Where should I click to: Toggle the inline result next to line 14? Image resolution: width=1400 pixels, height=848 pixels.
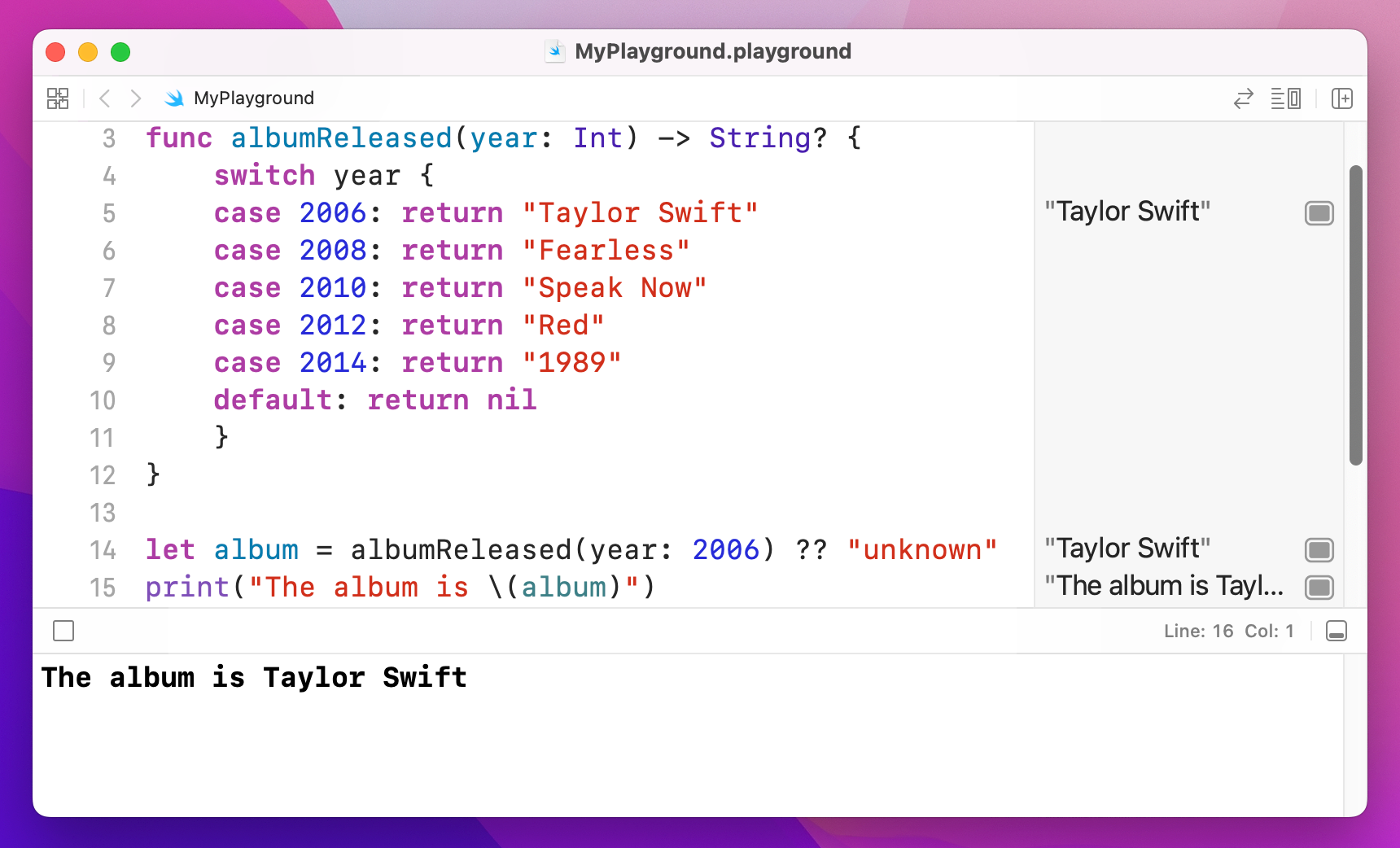tap(1318, 550)
